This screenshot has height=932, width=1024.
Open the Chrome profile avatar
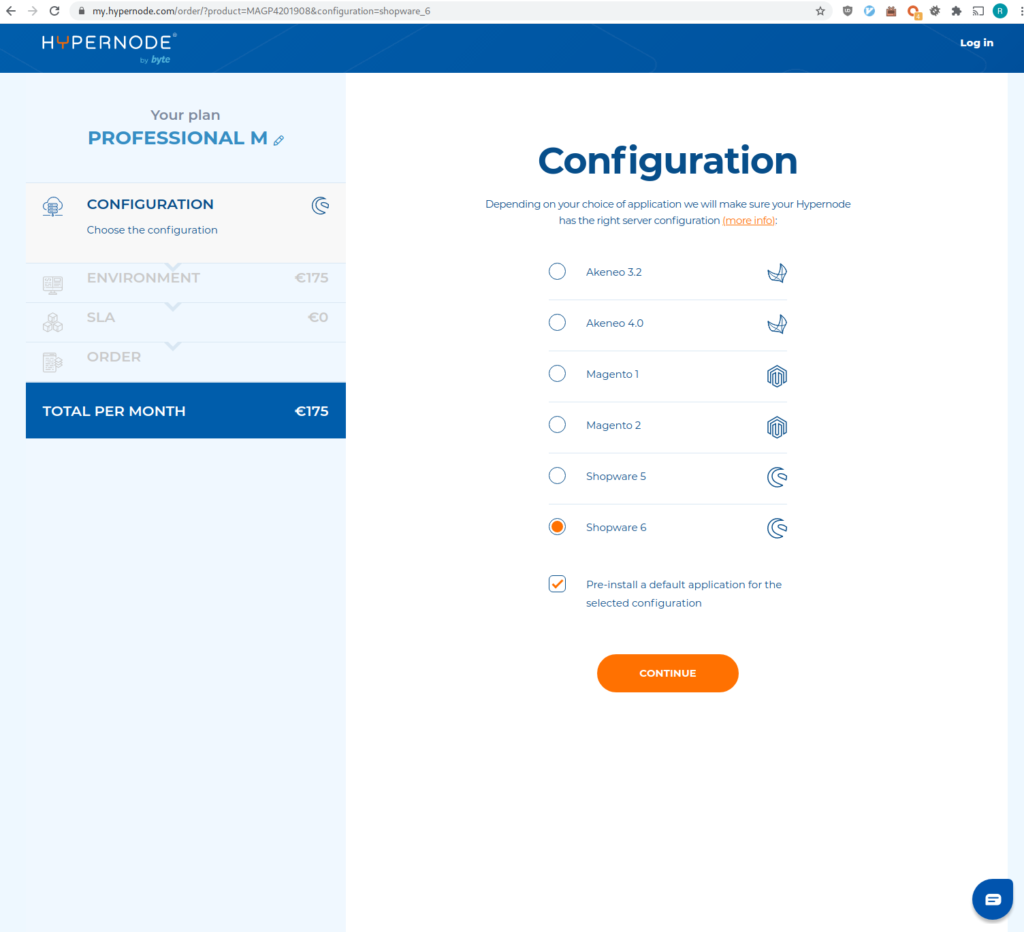pyautogui.click(x=1000, y=11)
